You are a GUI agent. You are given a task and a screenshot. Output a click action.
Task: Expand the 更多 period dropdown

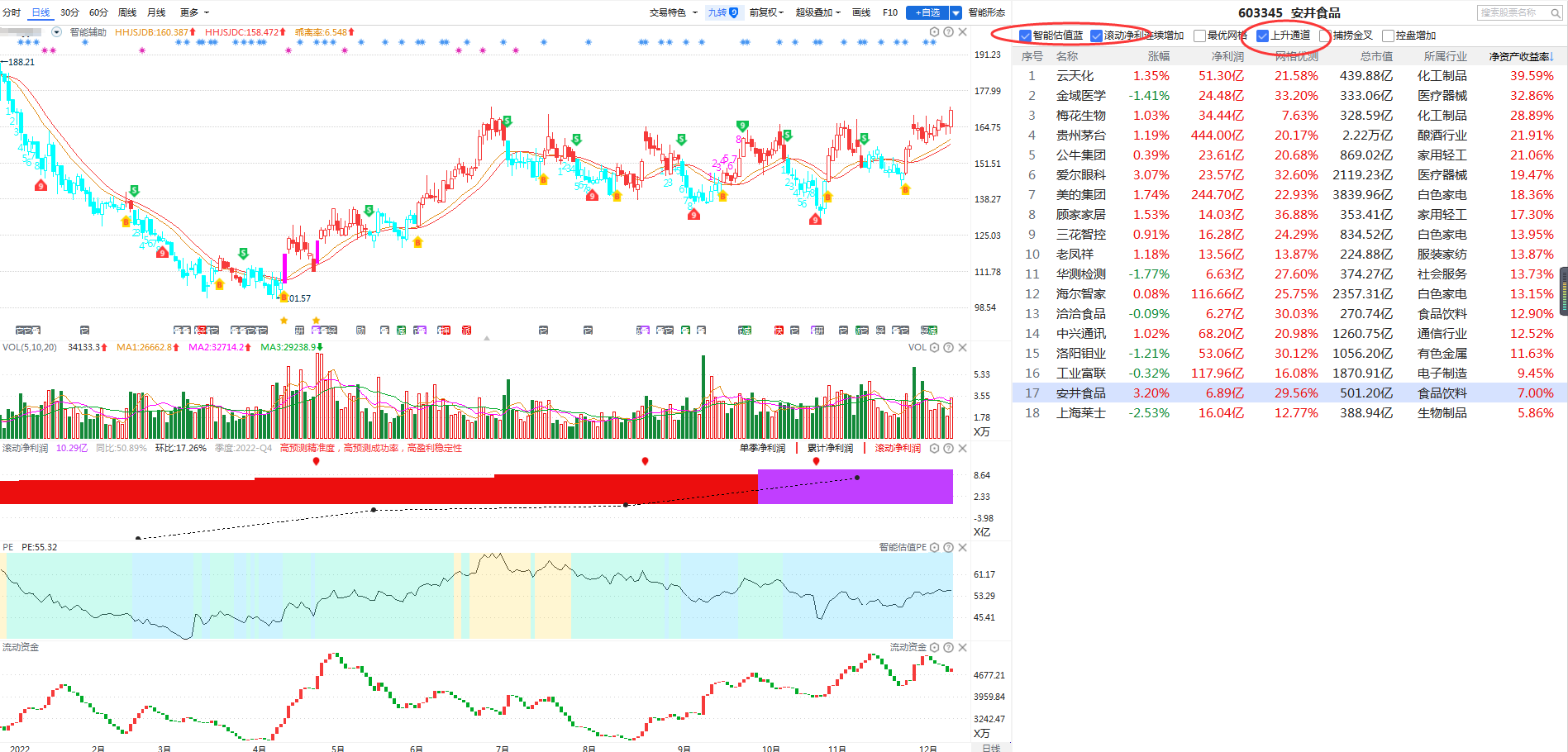[x=194, y=12]
